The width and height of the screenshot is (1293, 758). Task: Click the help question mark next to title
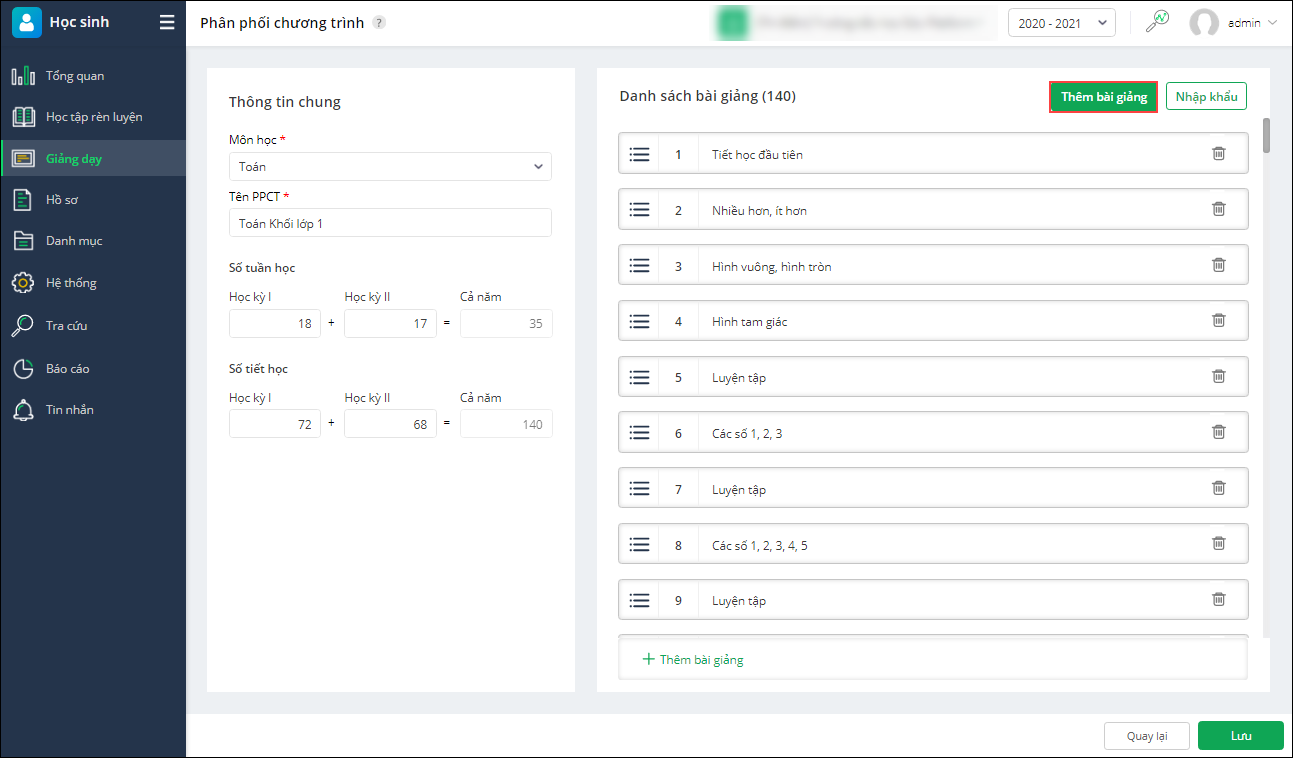point(379,23)
